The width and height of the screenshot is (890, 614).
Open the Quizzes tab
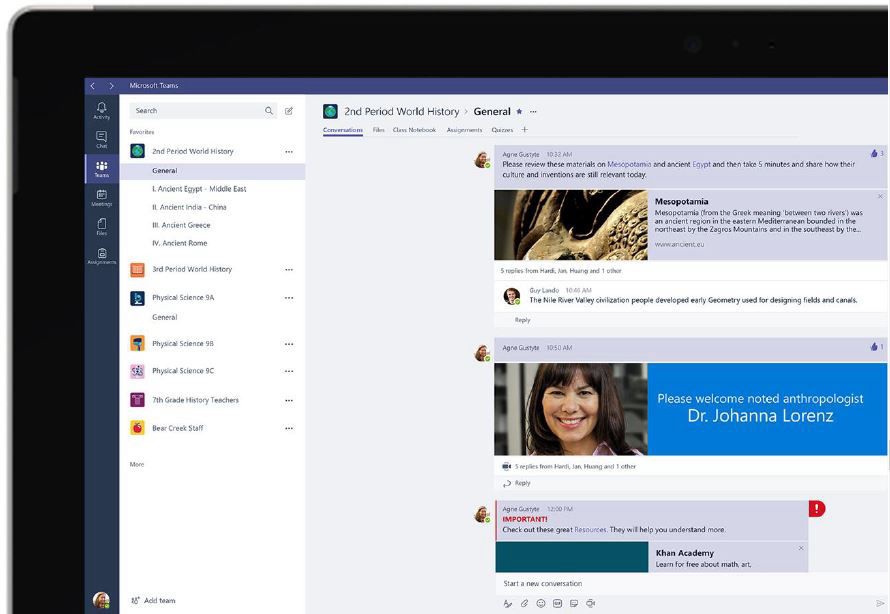point(502,130)
